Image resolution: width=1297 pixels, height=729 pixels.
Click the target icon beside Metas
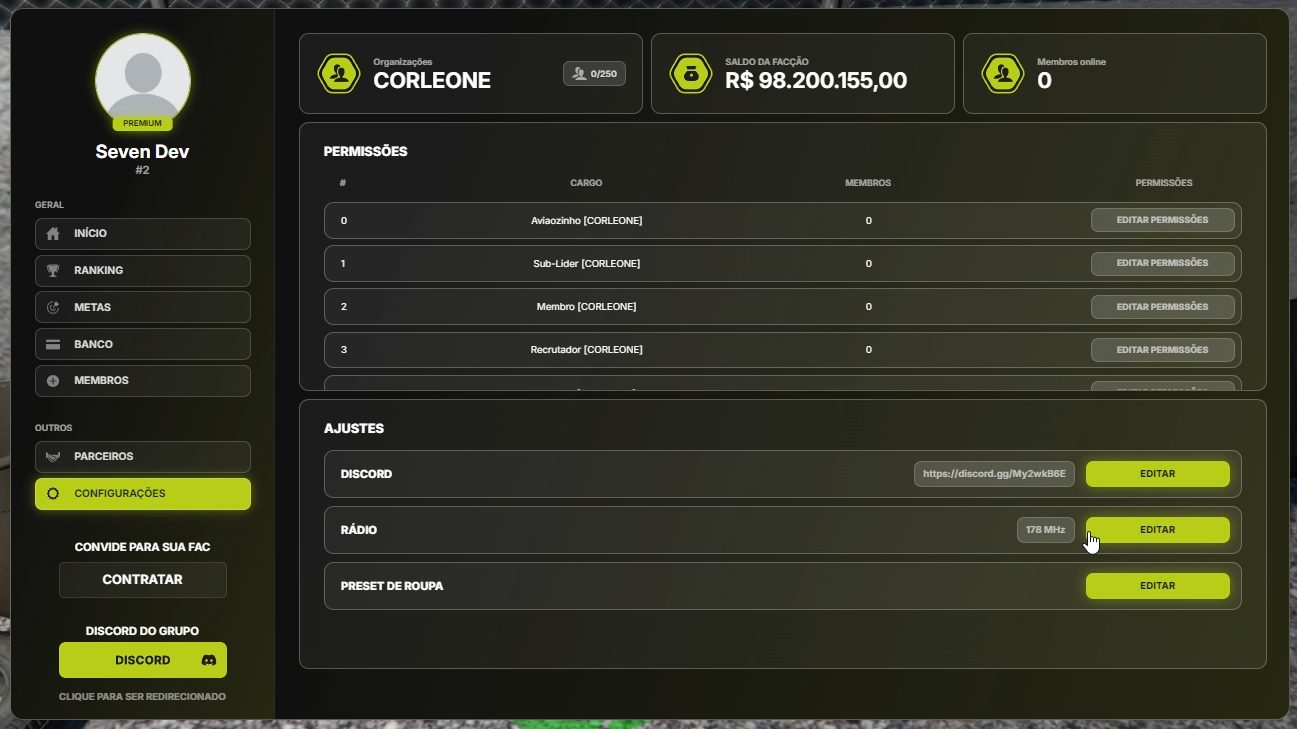pyautogui.click(x=53, y=308)
